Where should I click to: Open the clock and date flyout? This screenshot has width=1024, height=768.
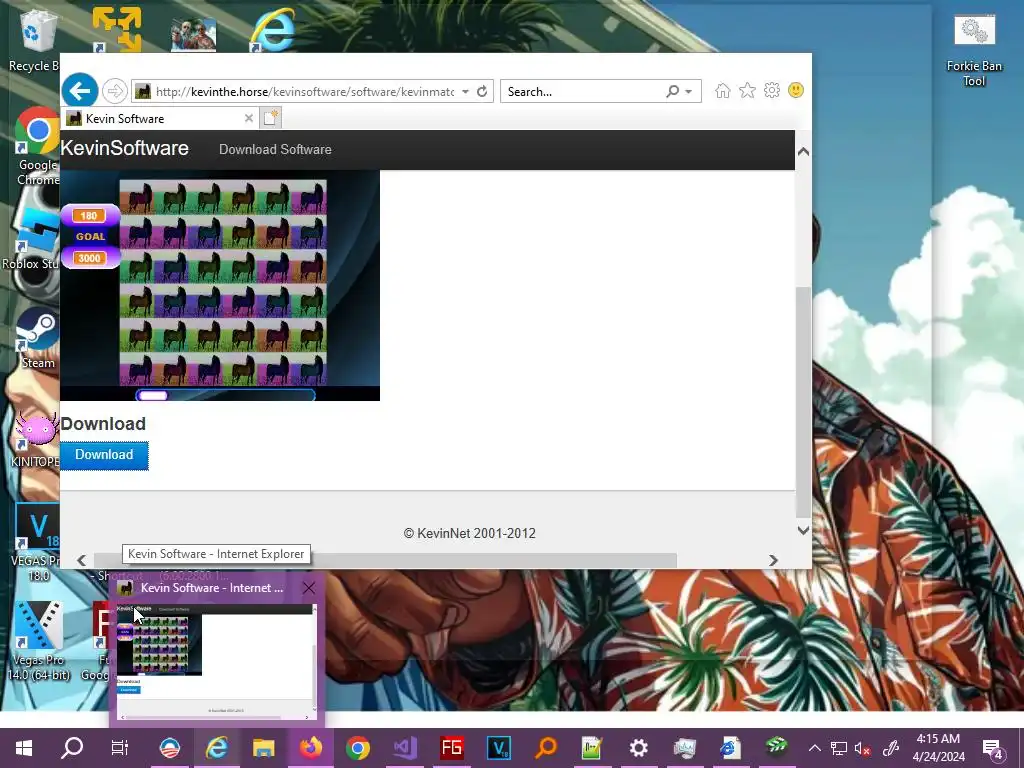click(x=938, y=748)
